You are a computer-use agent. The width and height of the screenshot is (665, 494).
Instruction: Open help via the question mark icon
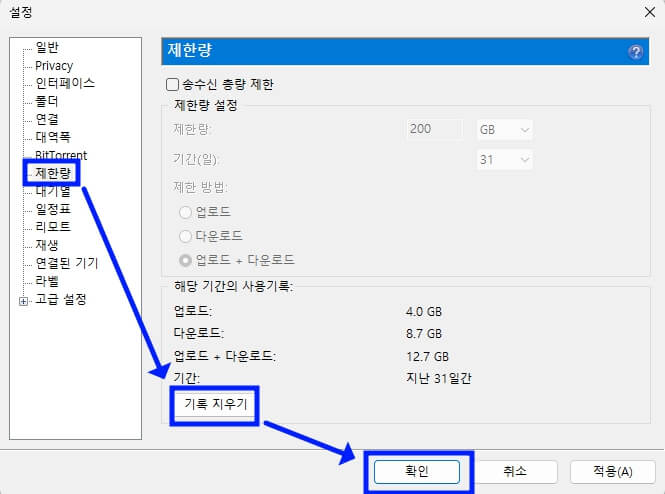635,52
